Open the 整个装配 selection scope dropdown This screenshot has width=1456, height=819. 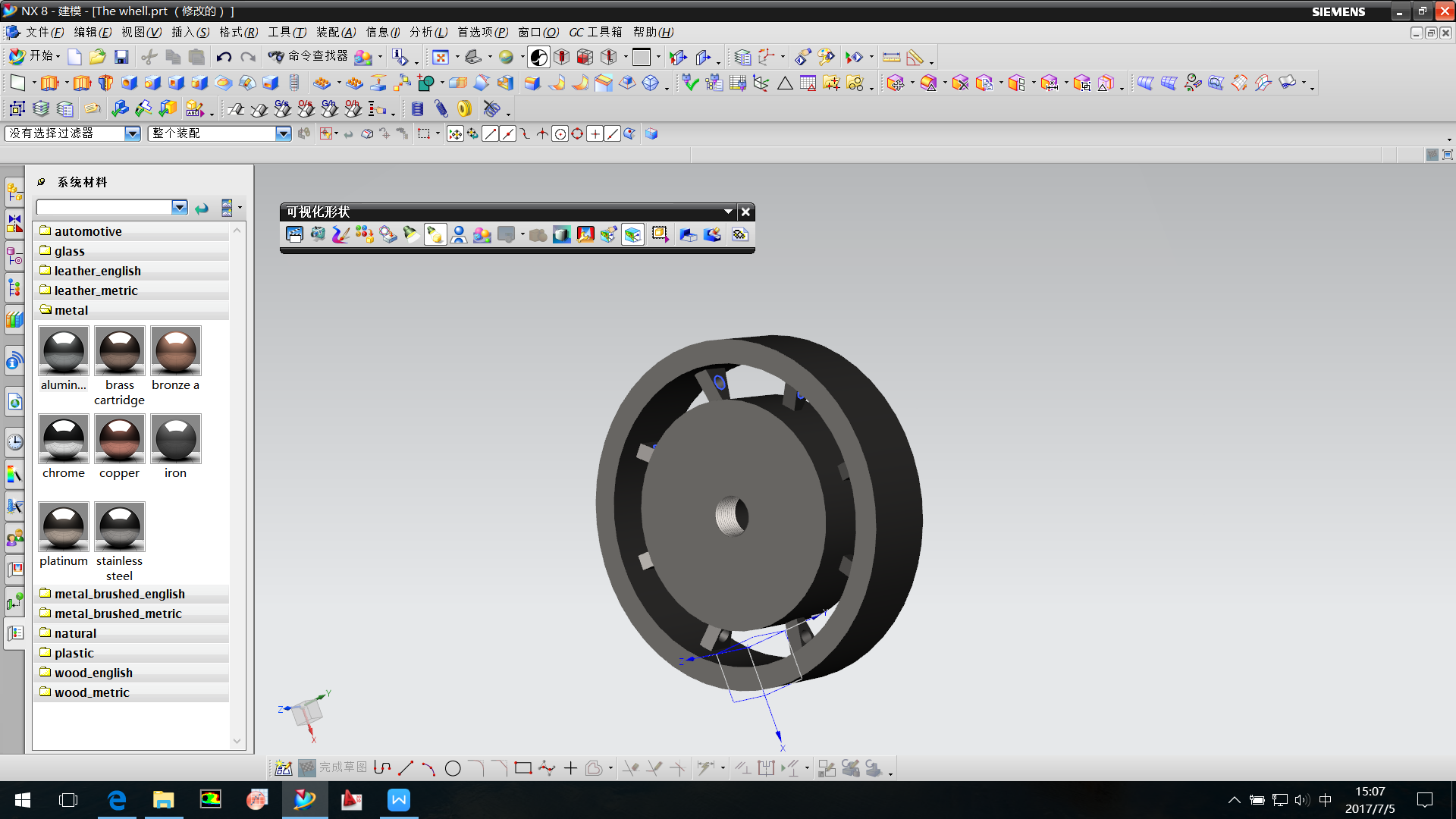283,133
